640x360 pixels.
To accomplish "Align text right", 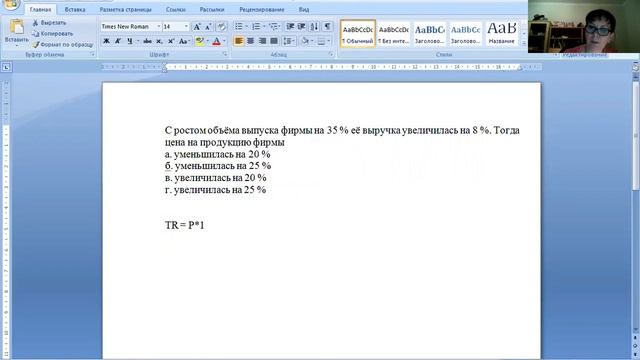I will click(262, 41).
